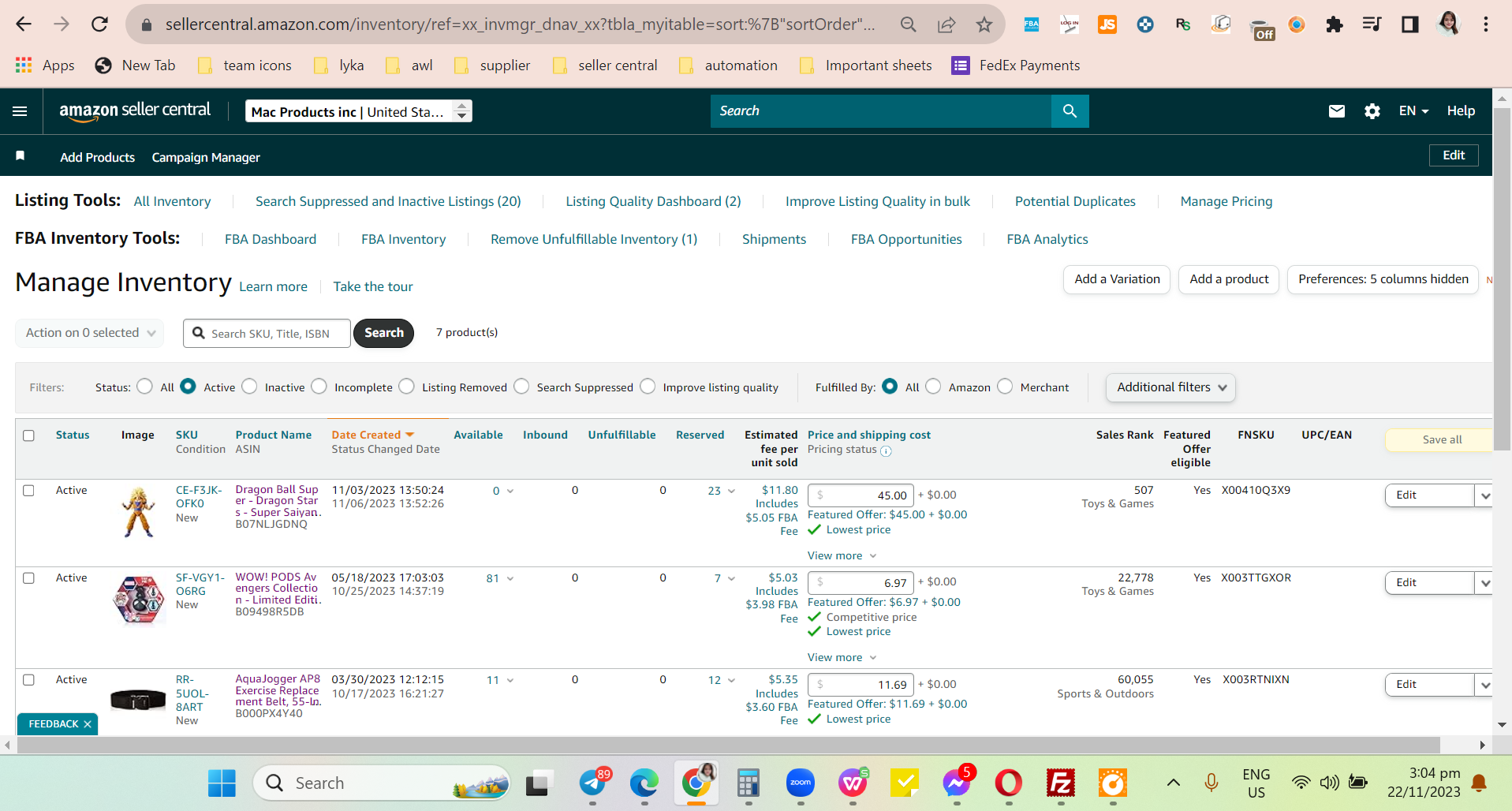1512x811 pixels.
Task: Open the WOW! PODS Avengers product thumbnail
Action: (x=139, y=600)
